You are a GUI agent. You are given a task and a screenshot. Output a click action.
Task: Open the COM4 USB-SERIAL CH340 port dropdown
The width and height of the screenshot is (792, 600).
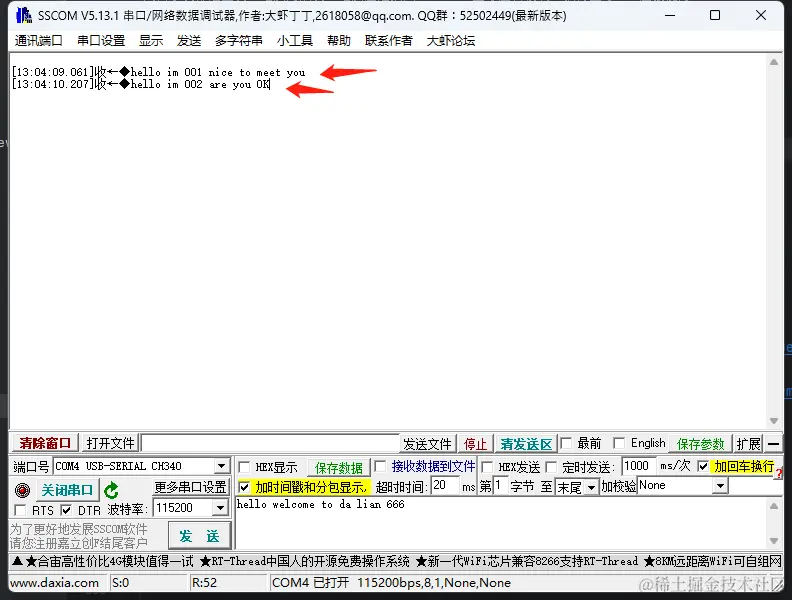(x=221, y=466)
